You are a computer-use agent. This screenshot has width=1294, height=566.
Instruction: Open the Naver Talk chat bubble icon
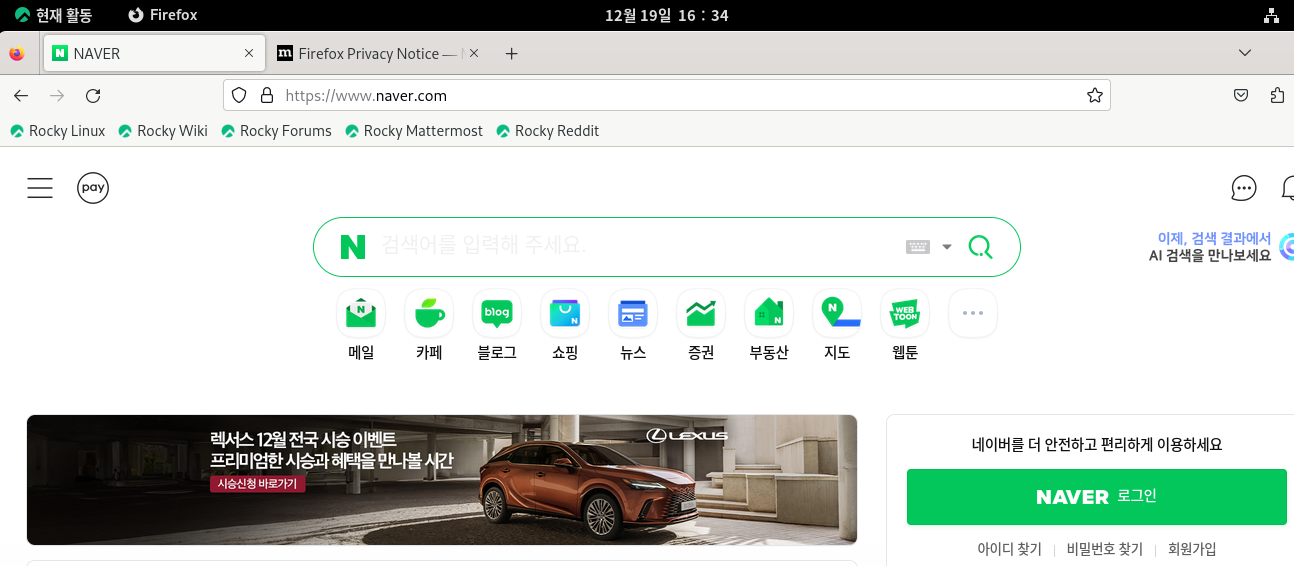[1243, 188]
